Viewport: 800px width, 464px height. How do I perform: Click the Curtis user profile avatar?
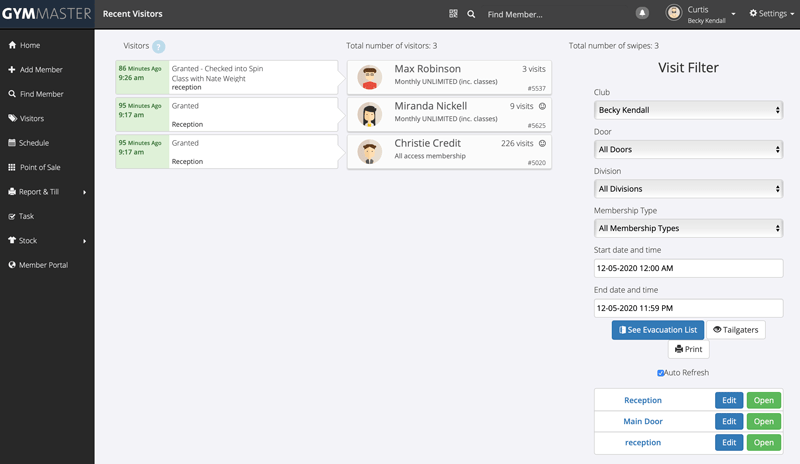674,13
